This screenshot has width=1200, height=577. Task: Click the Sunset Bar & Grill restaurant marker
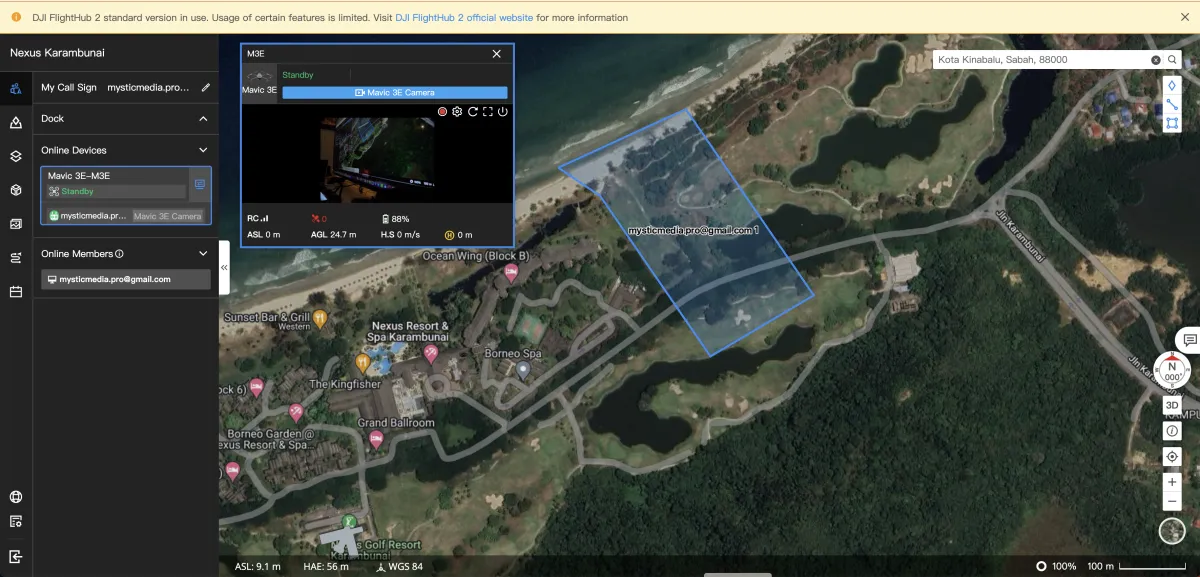(x=320, y=318)
